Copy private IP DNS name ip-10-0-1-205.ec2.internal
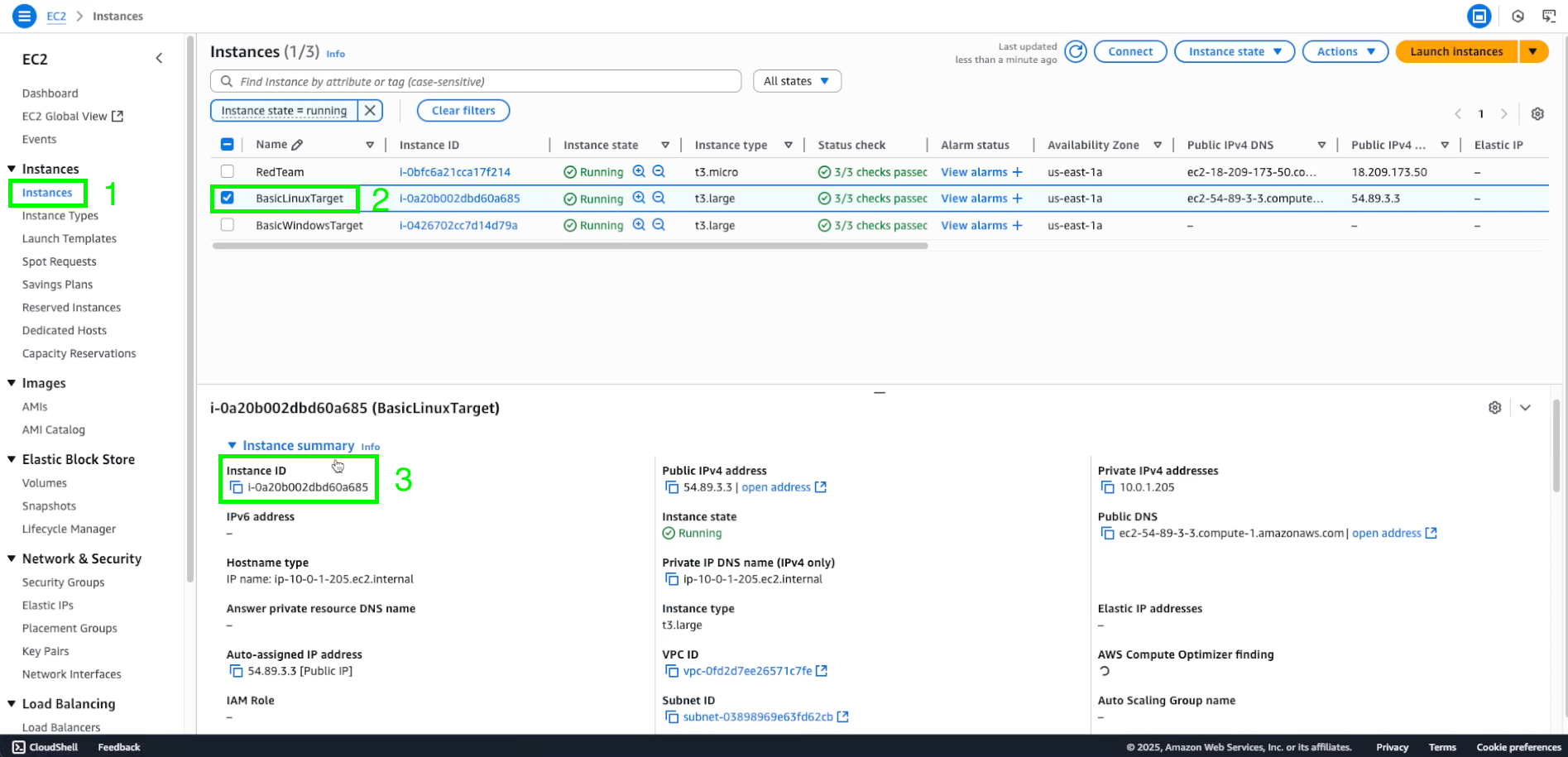The image size is (1568, 757). (672, 579)
